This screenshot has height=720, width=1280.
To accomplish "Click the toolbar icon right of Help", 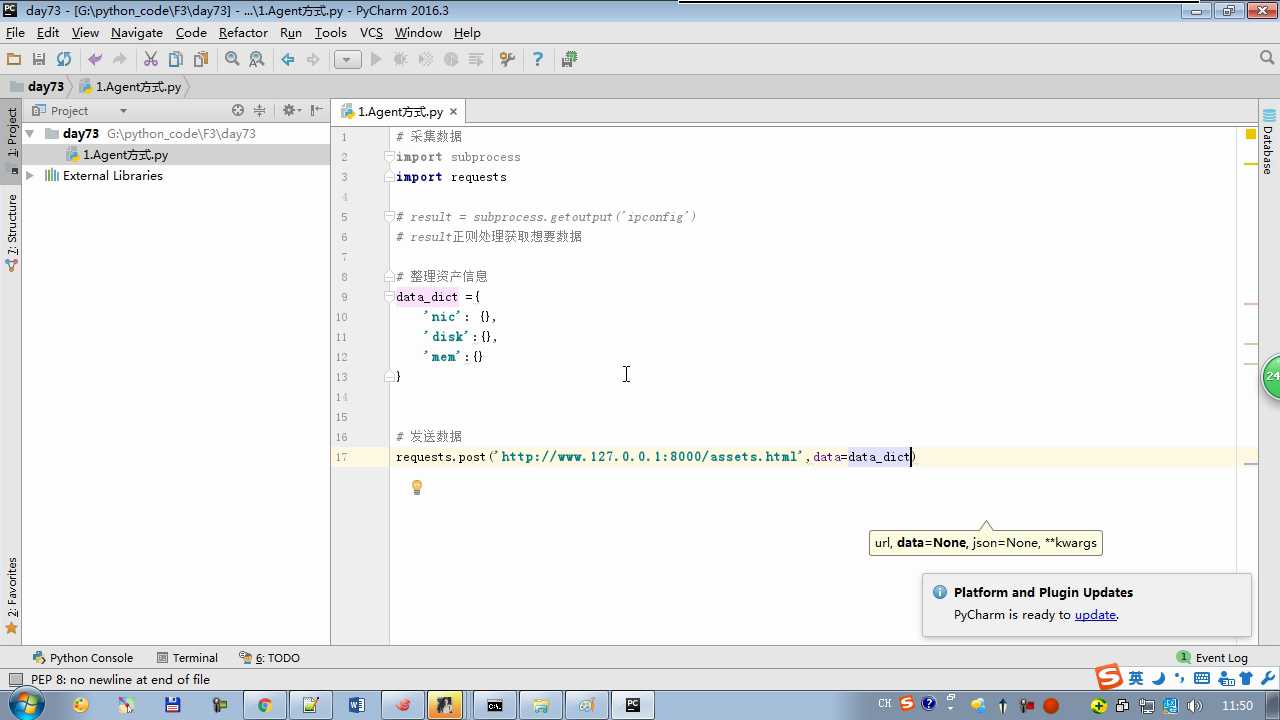I will [x=569, y=60].
